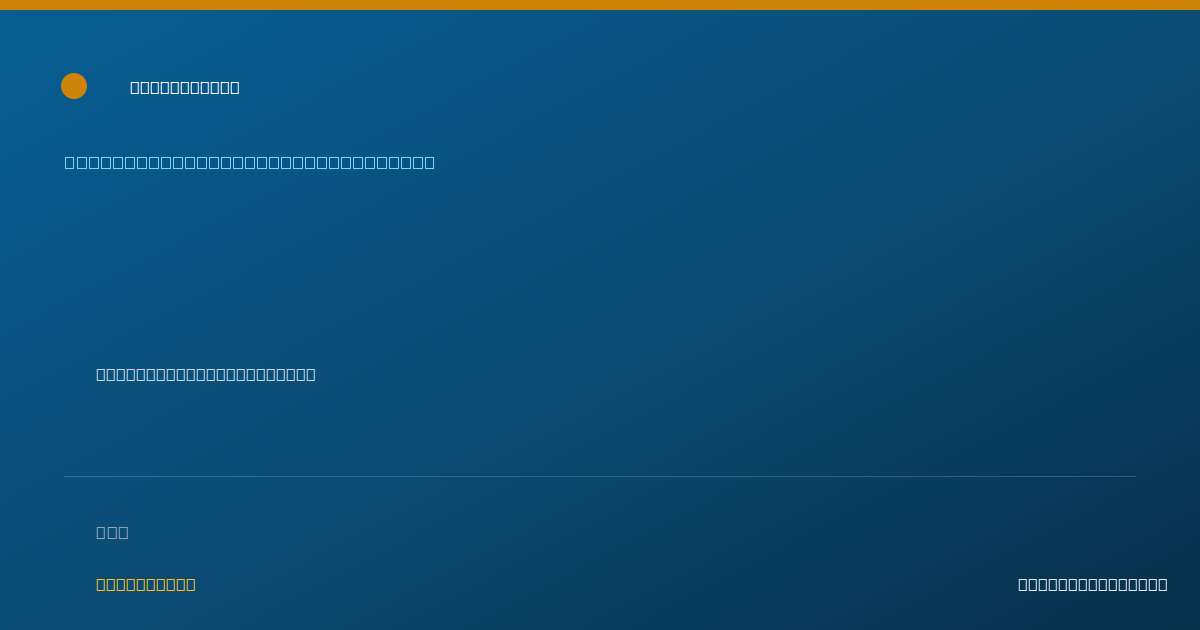Click the first glyph of the white body text

coord(101,374)
